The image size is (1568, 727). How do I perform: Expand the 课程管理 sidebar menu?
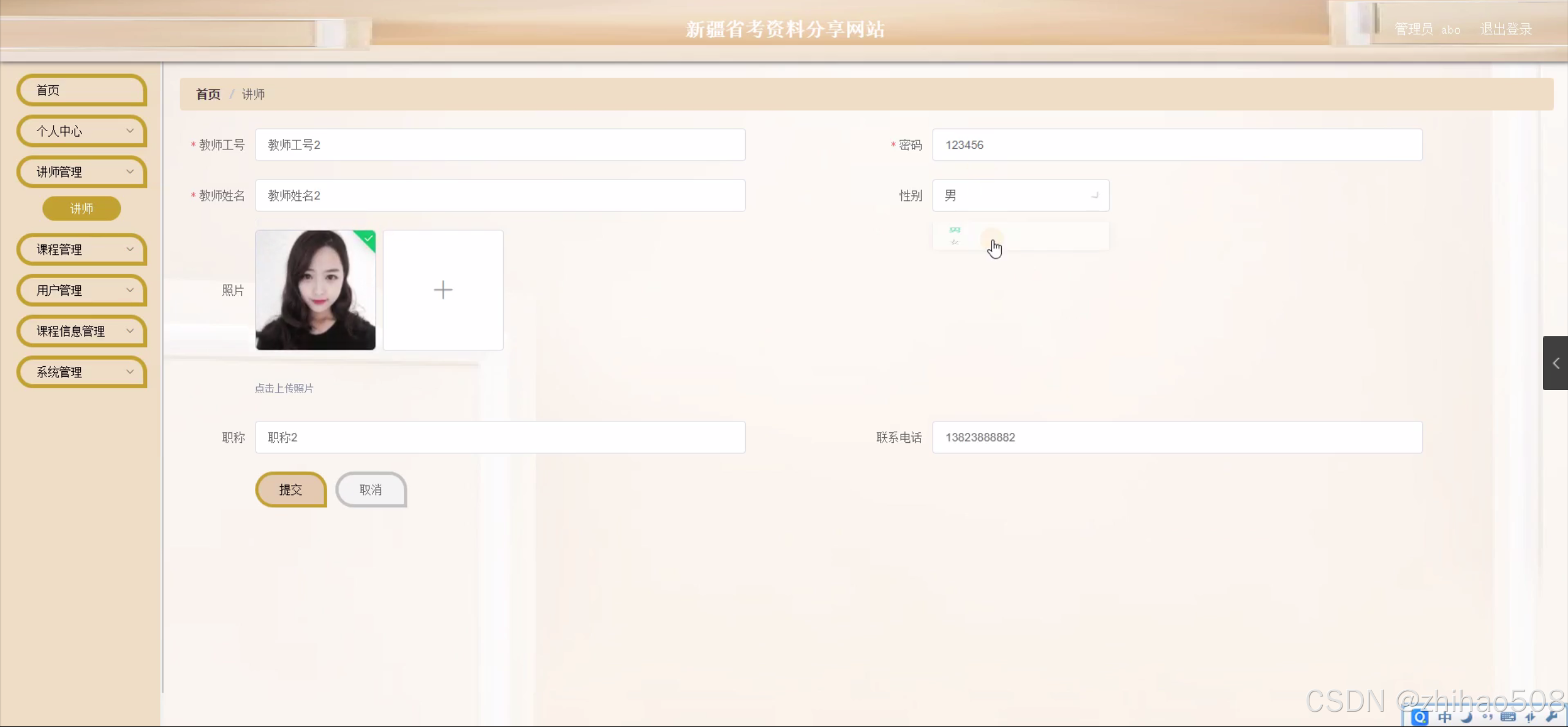coord(82,249)
